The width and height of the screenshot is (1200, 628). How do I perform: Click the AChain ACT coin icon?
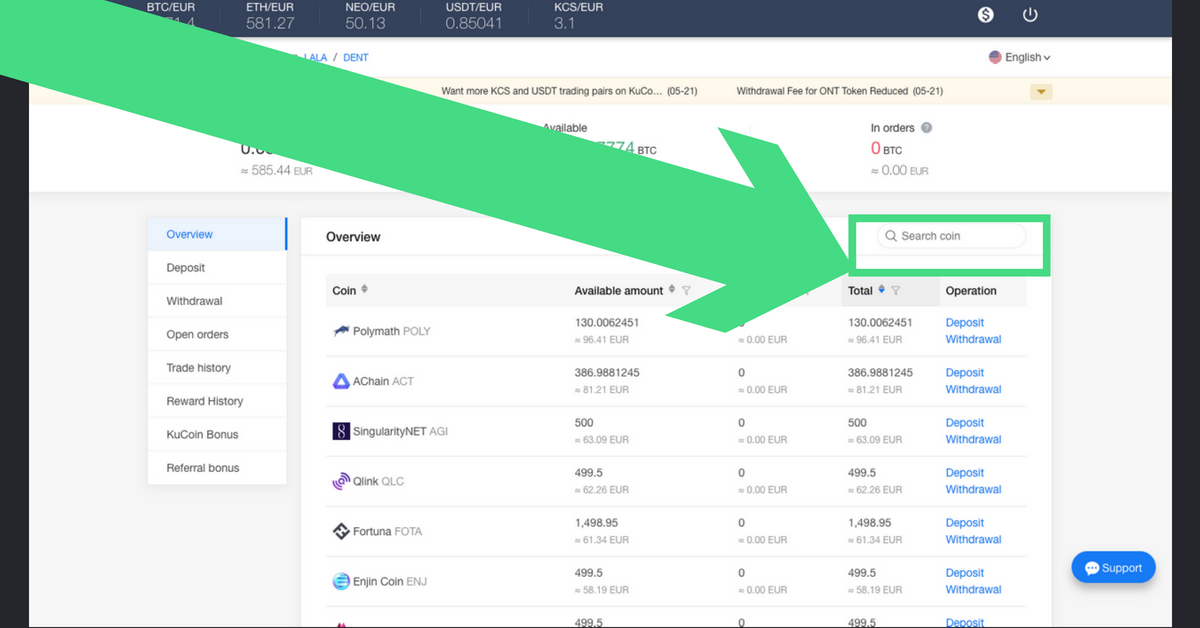coord(341,381)
